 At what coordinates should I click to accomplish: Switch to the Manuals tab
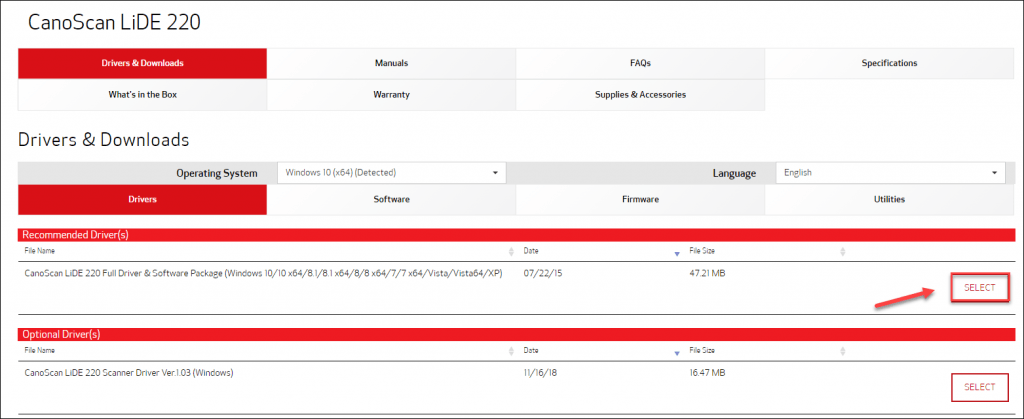tap(391, 63)
